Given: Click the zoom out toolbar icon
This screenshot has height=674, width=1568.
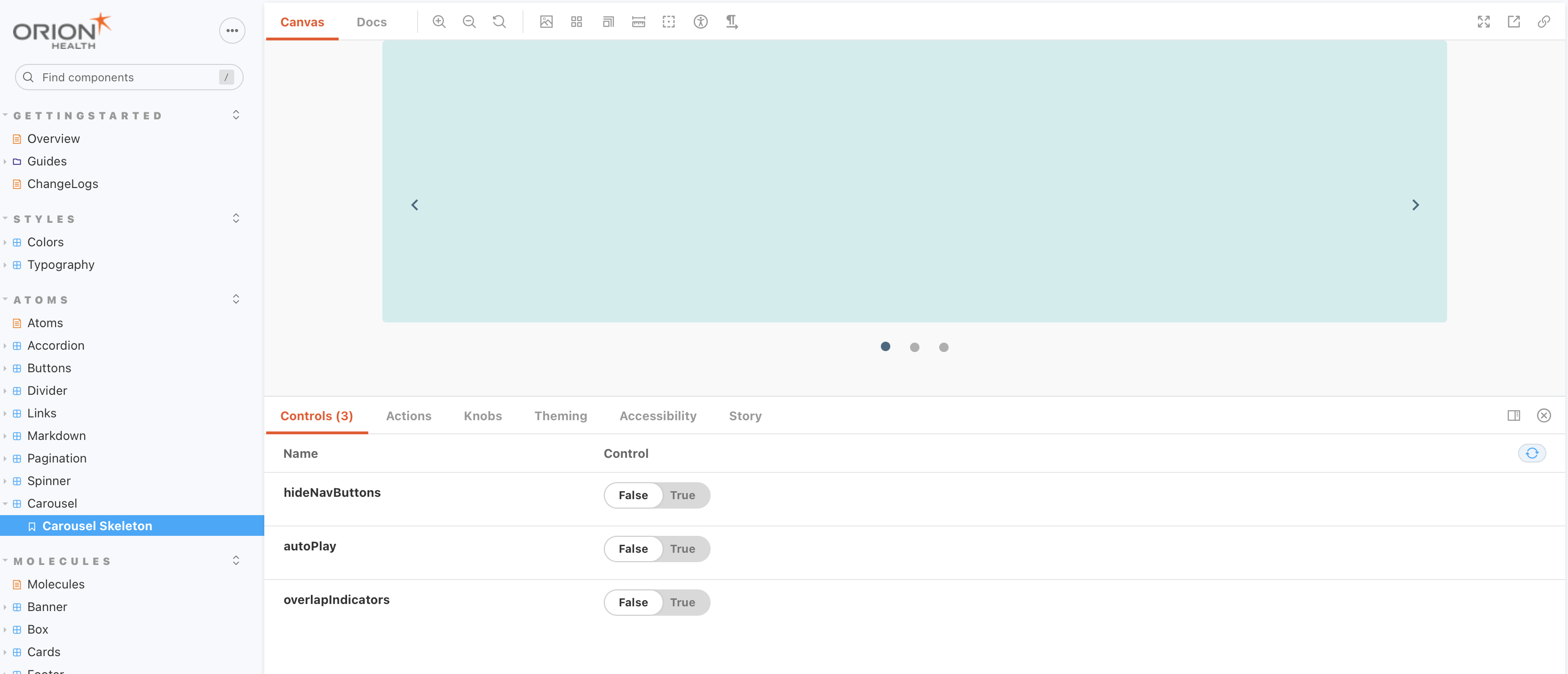Looking at the screenshot, I should pyautogui.click(x=469, y=22).
